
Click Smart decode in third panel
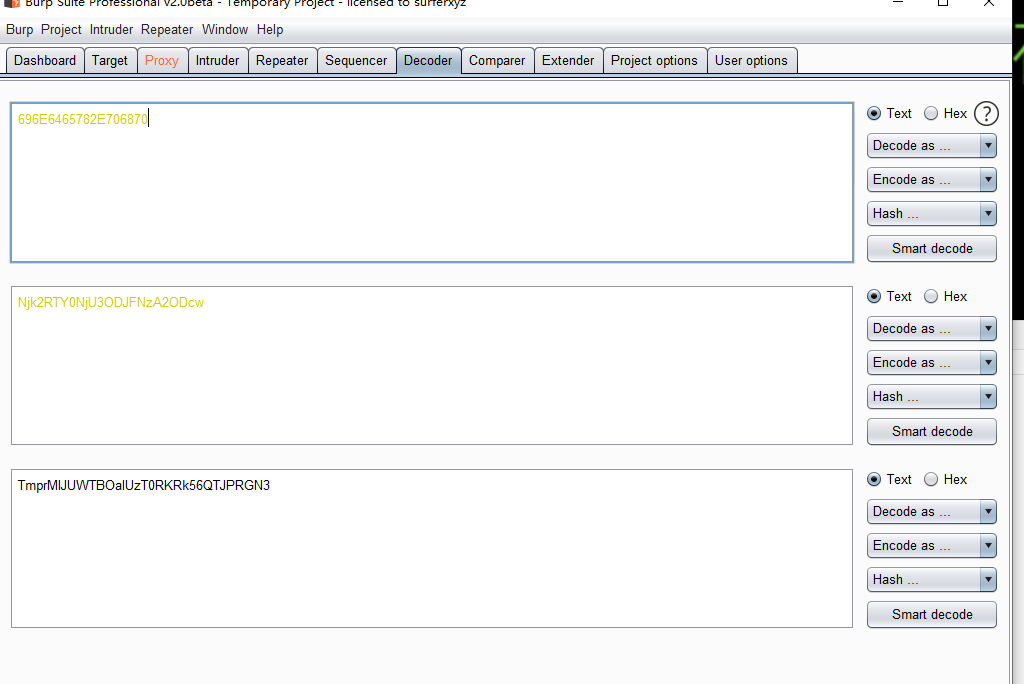931,614
